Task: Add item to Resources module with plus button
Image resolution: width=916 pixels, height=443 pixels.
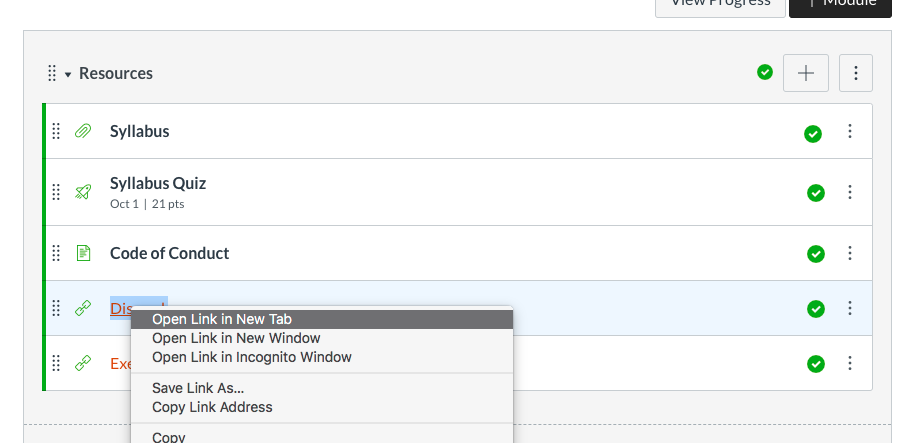Action: coord(805,73)
